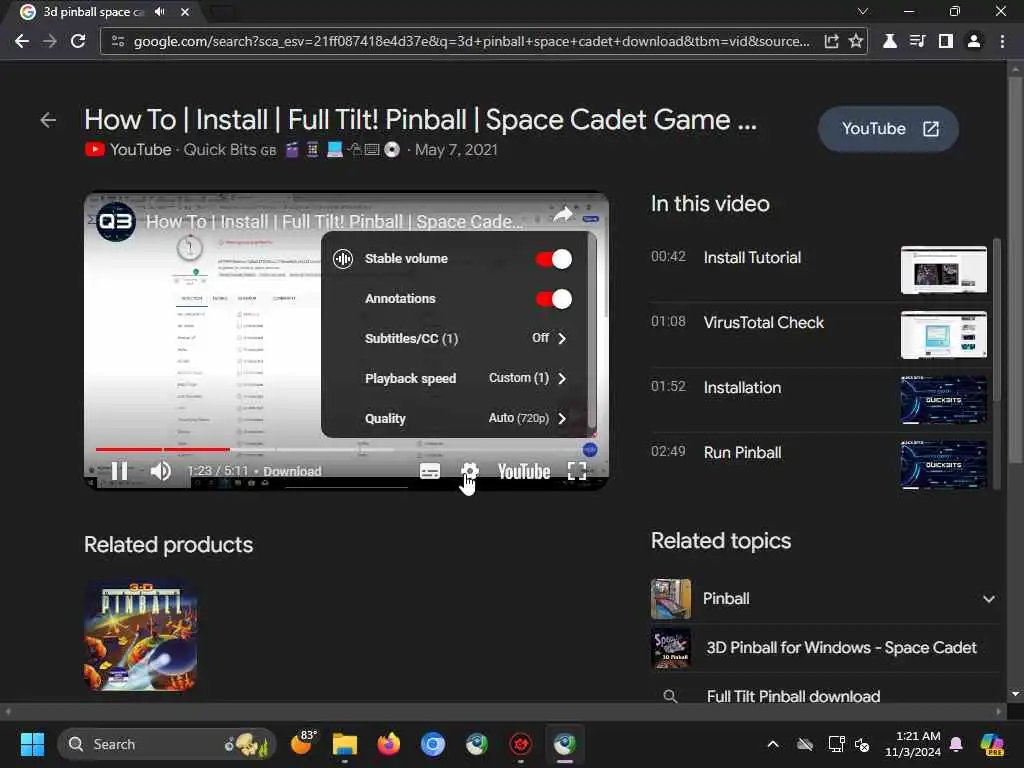Click the taskbar Search box

point(167,744)
